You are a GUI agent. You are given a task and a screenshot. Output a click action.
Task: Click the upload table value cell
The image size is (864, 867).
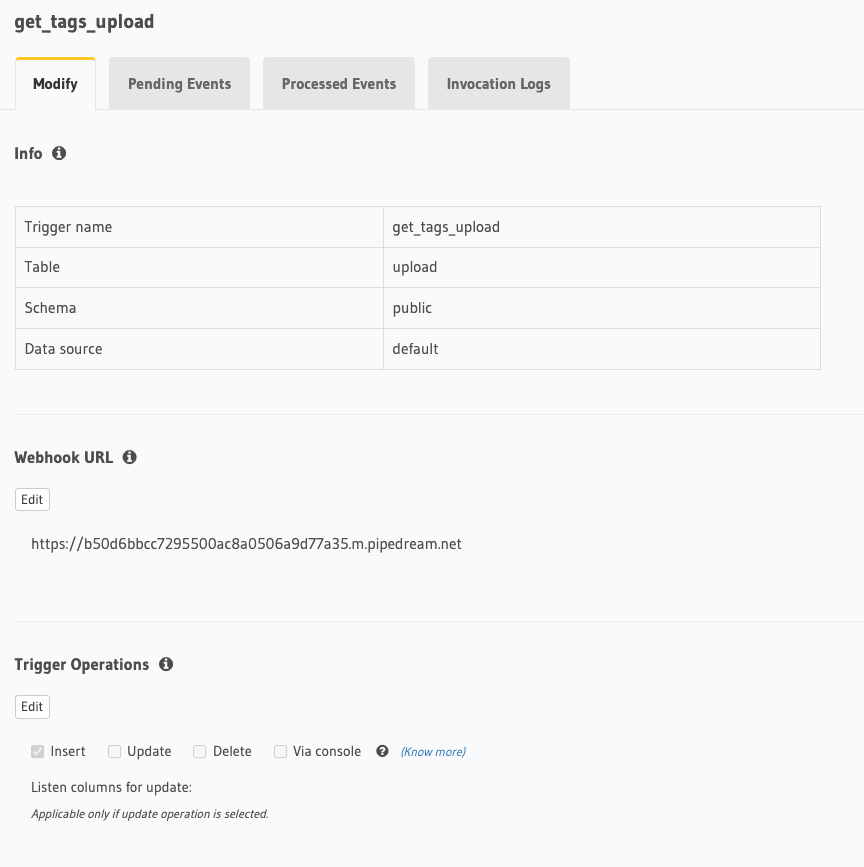(602, 268)
